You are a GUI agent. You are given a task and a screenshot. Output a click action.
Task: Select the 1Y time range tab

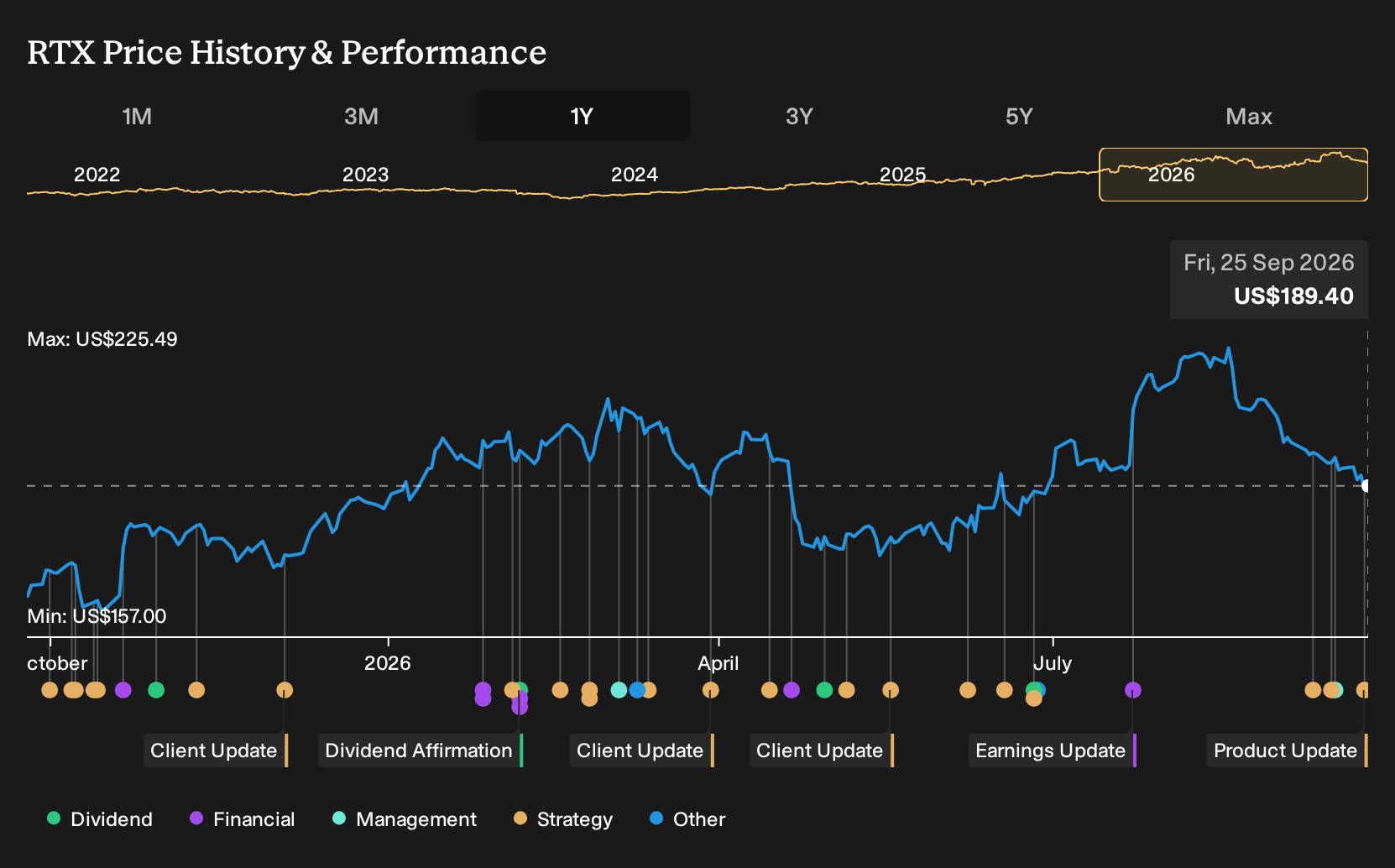[x=582, y=116]
